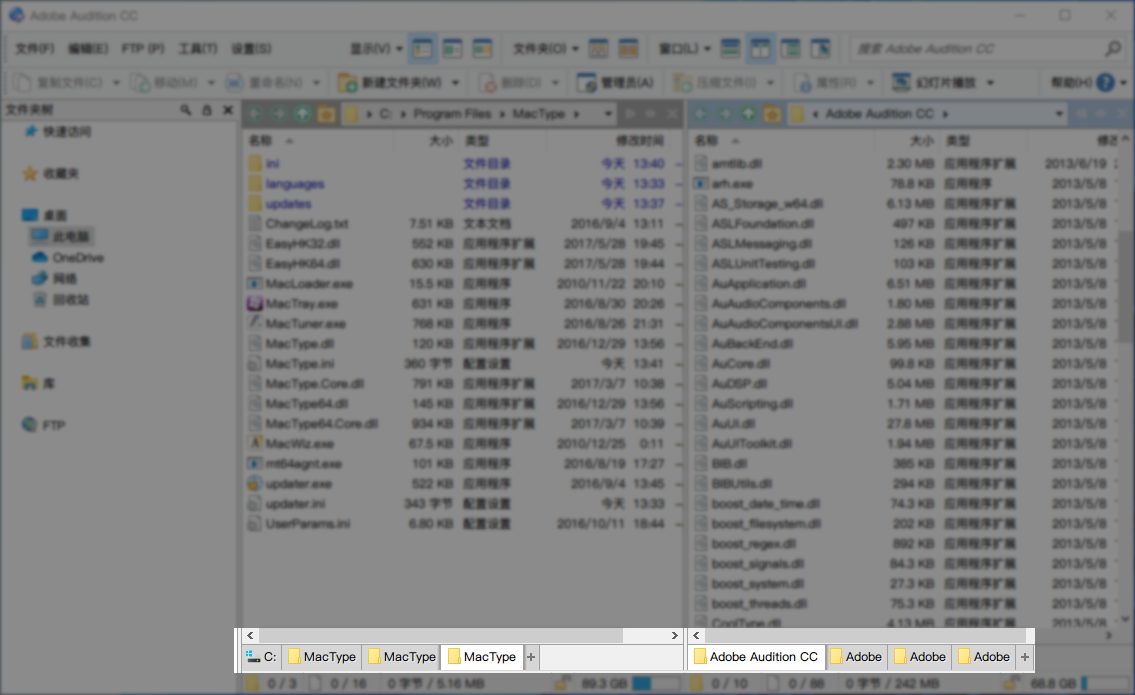
Task: Select the active white MacType tab
Action: coord(482,657)
